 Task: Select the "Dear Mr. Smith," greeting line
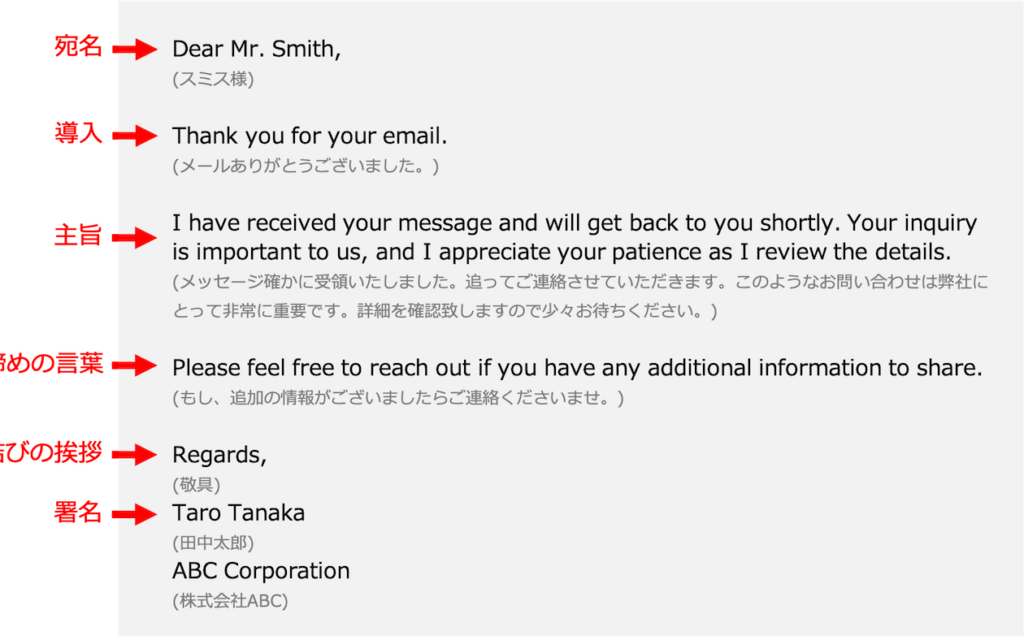(x=256, y=49)
